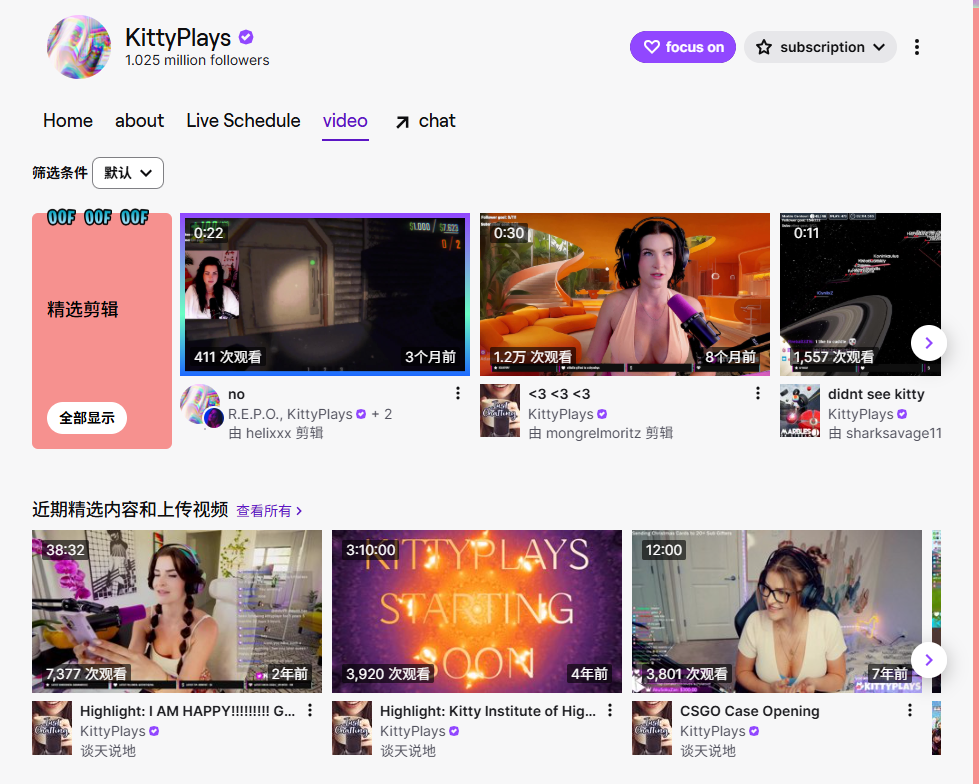Click the "1.025 million followers" text
The height and width of the screenshot is (784, 979).
click(197, 60)
